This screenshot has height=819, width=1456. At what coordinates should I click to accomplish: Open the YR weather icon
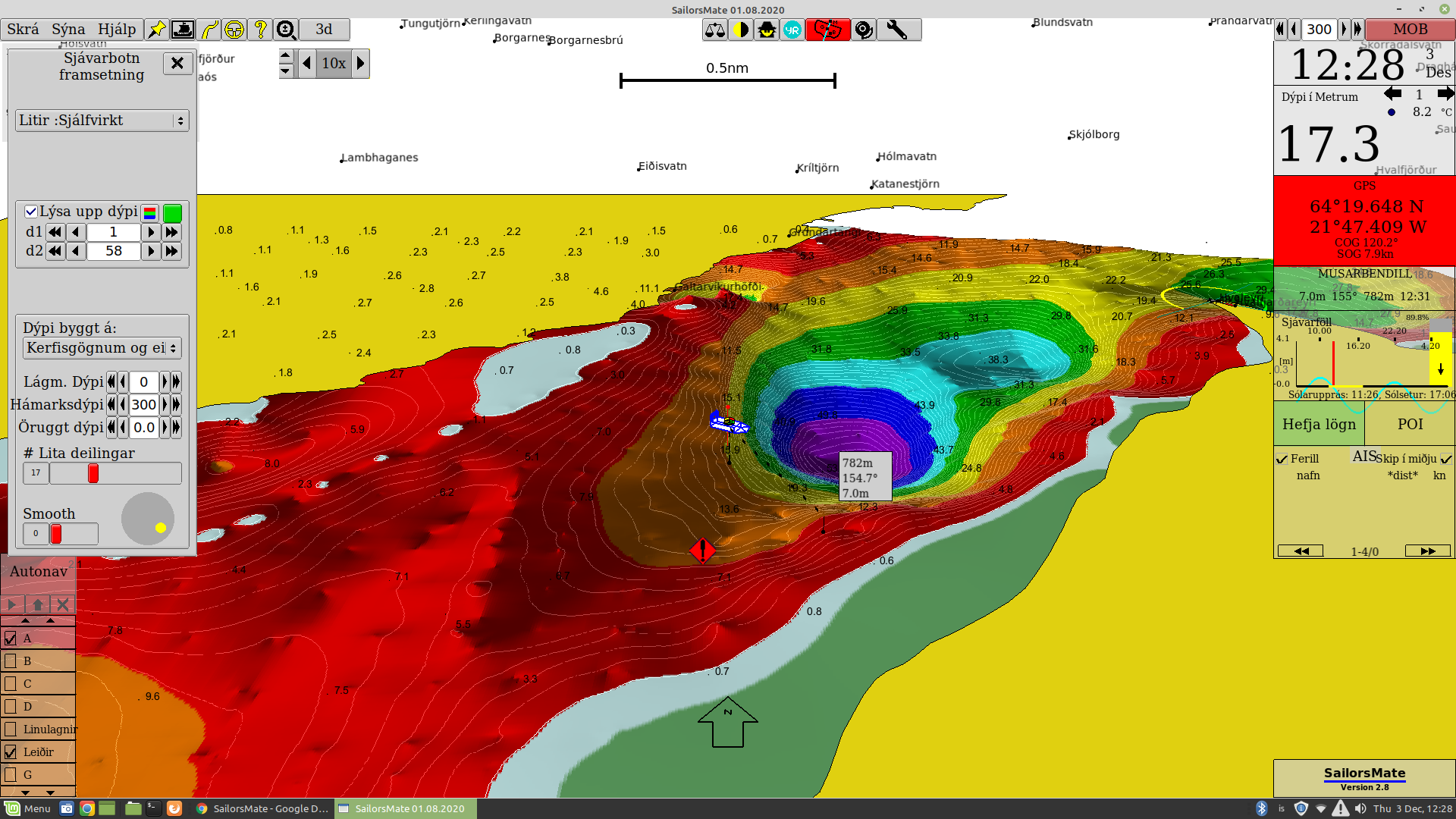792,30
